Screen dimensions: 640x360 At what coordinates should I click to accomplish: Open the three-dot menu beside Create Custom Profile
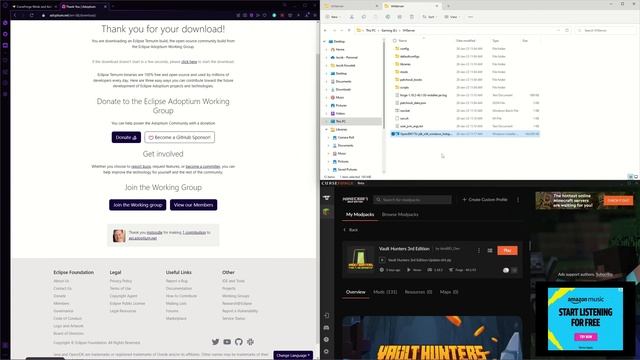pyautogui.click(x=518, y=200)
